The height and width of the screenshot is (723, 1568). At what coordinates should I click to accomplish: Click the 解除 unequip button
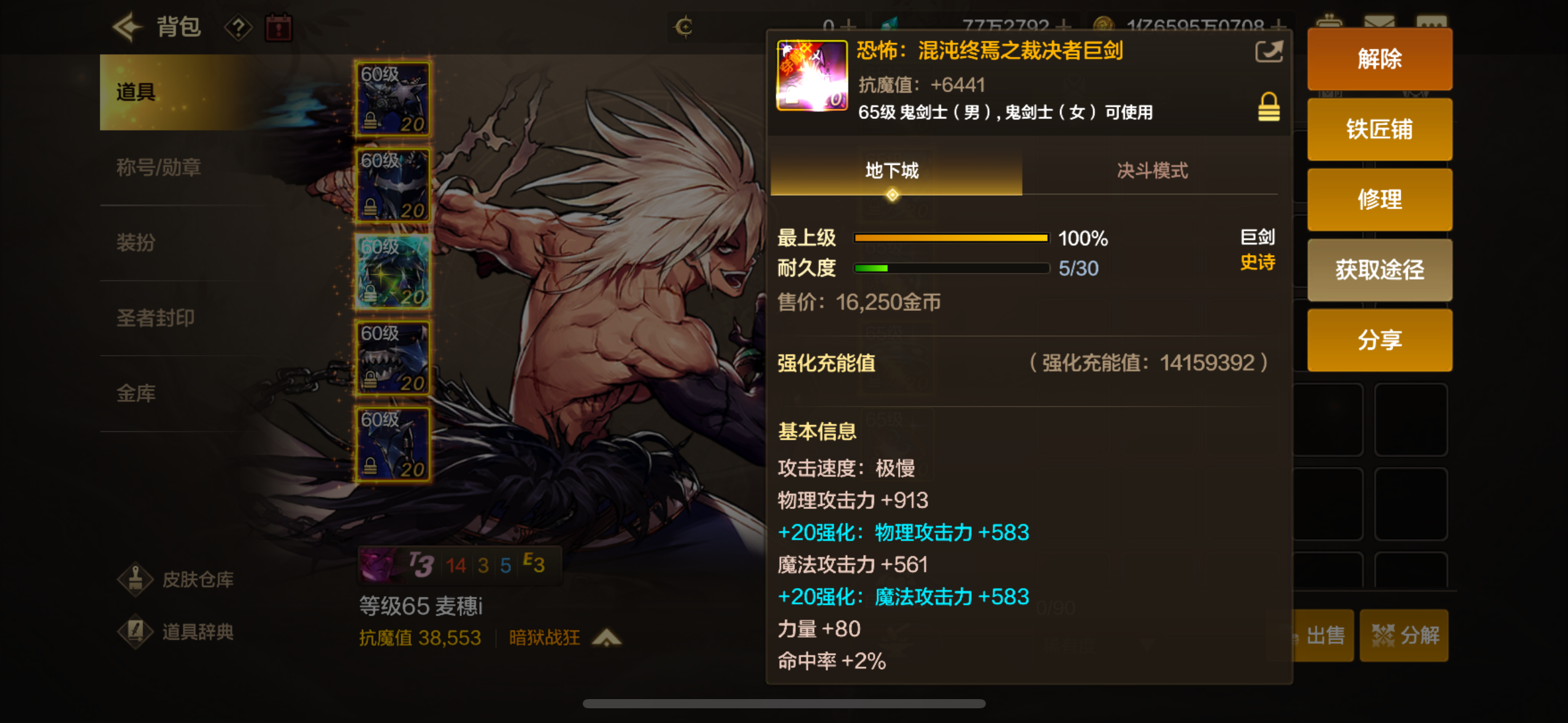(1379, 59)
